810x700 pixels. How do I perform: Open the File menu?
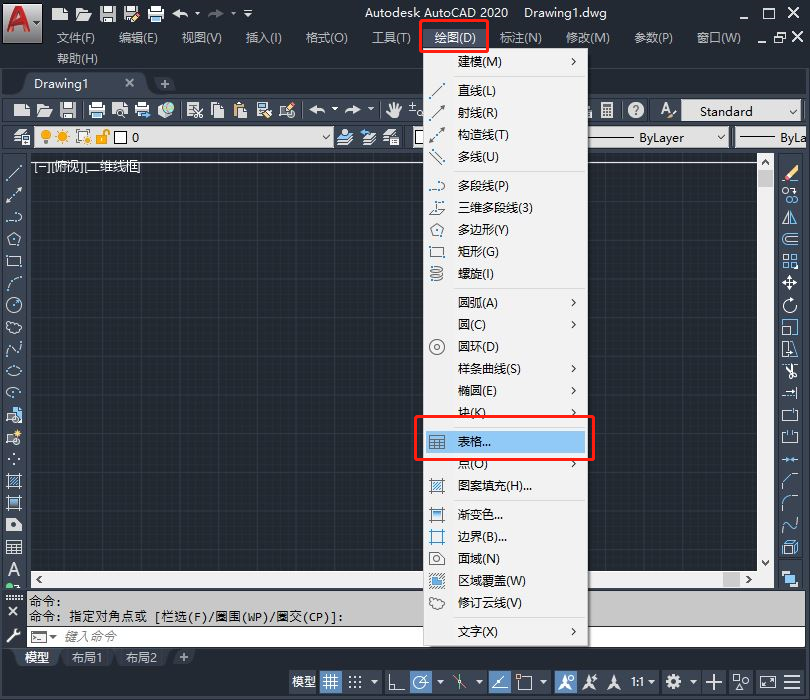[x=75, y=38]
